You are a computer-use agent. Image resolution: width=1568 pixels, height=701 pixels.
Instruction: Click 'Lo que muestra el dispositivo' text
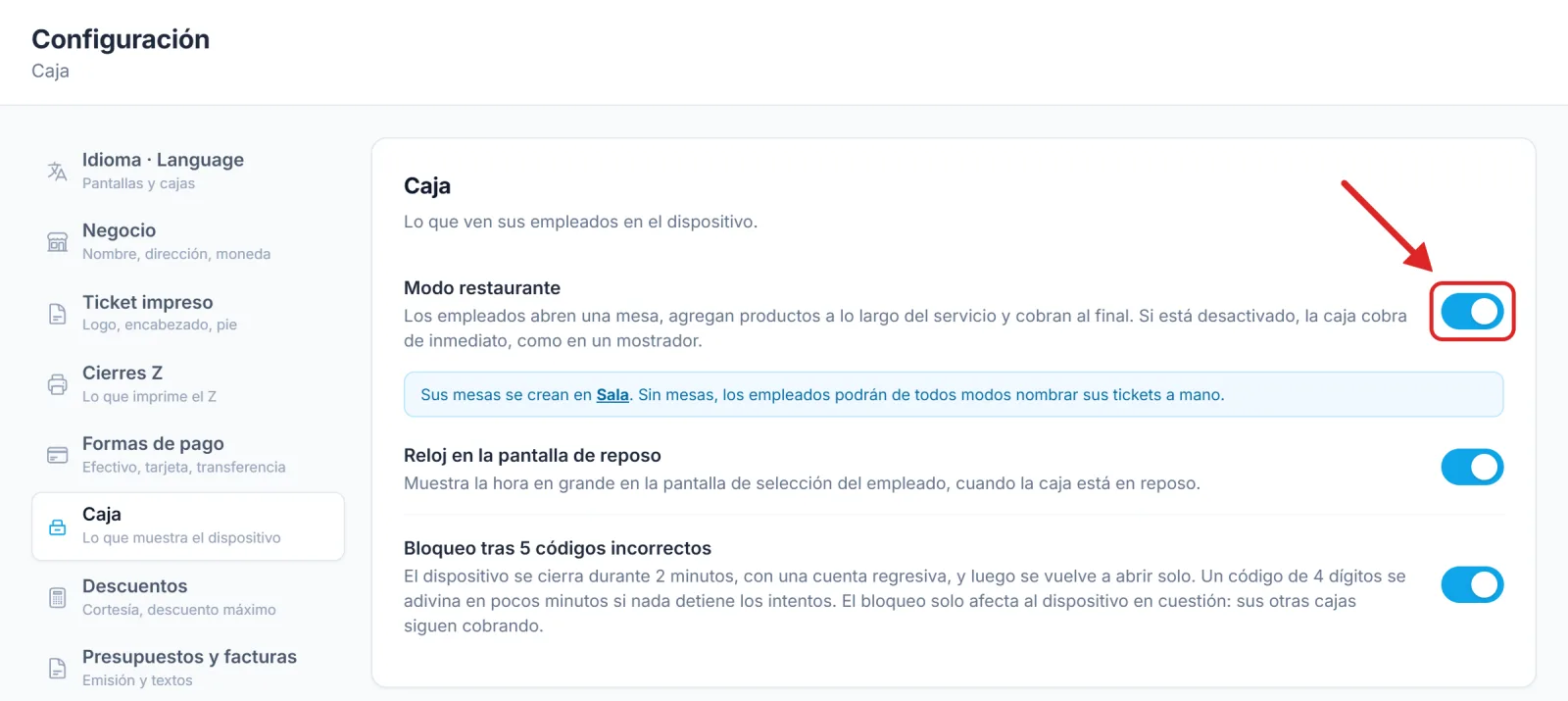(x=181, y=538)
